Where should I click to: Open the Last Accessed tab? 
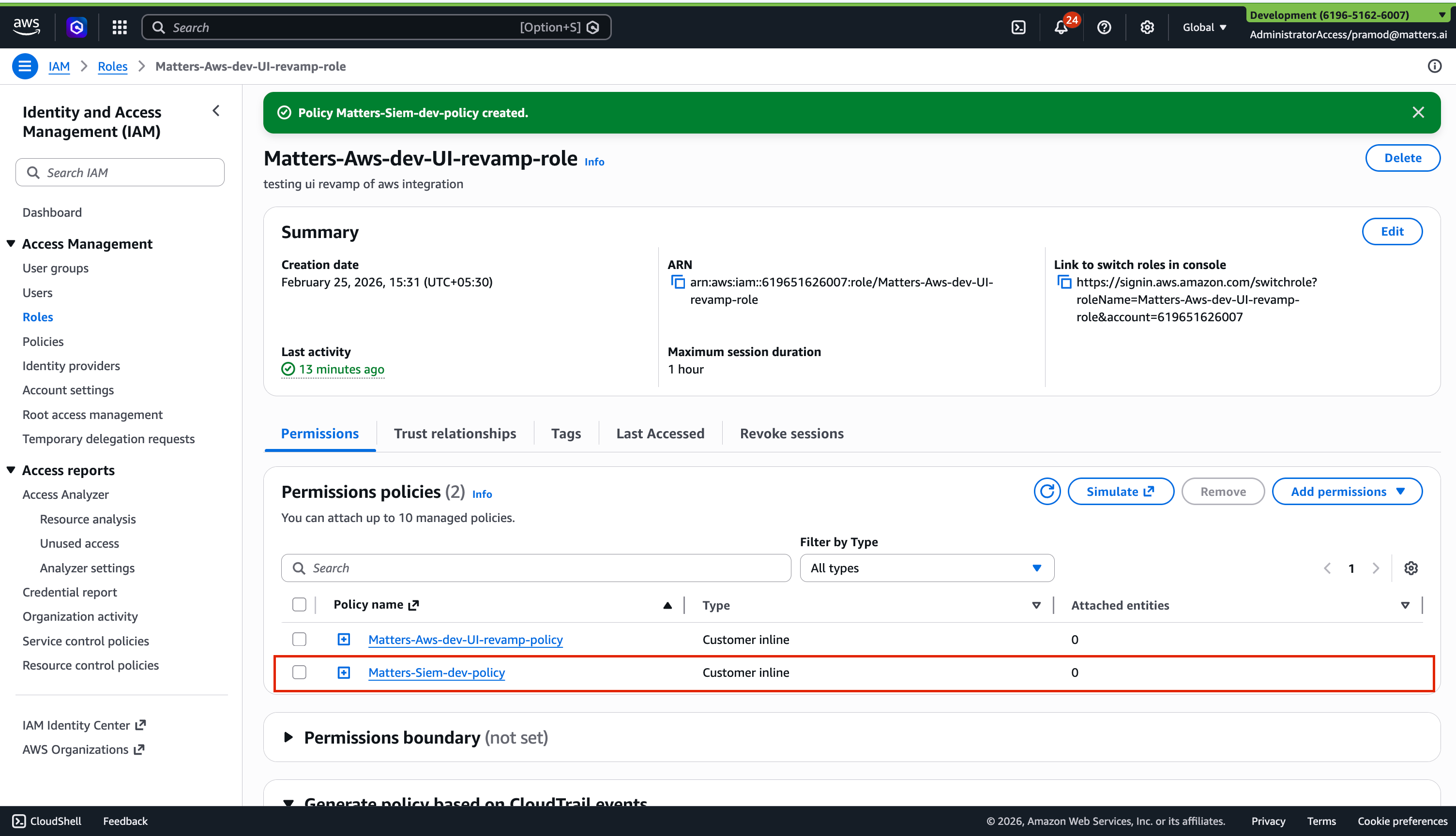660,433
